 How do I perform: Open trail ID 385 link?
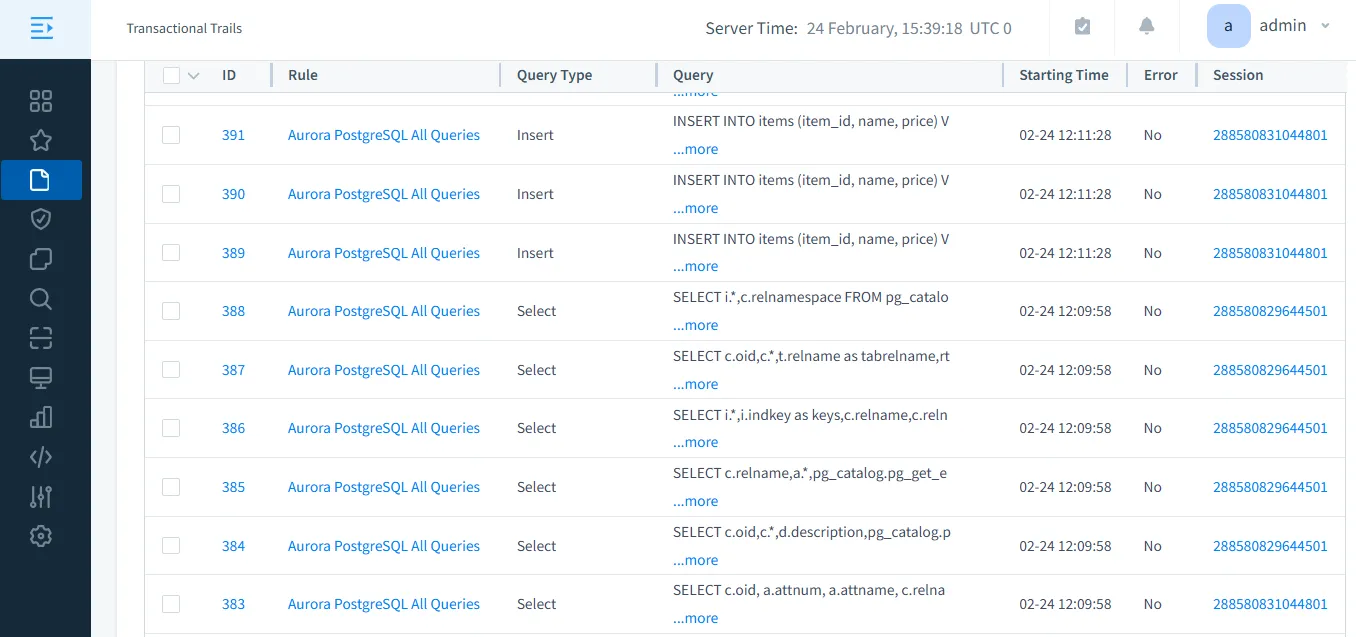coord(233,487)
